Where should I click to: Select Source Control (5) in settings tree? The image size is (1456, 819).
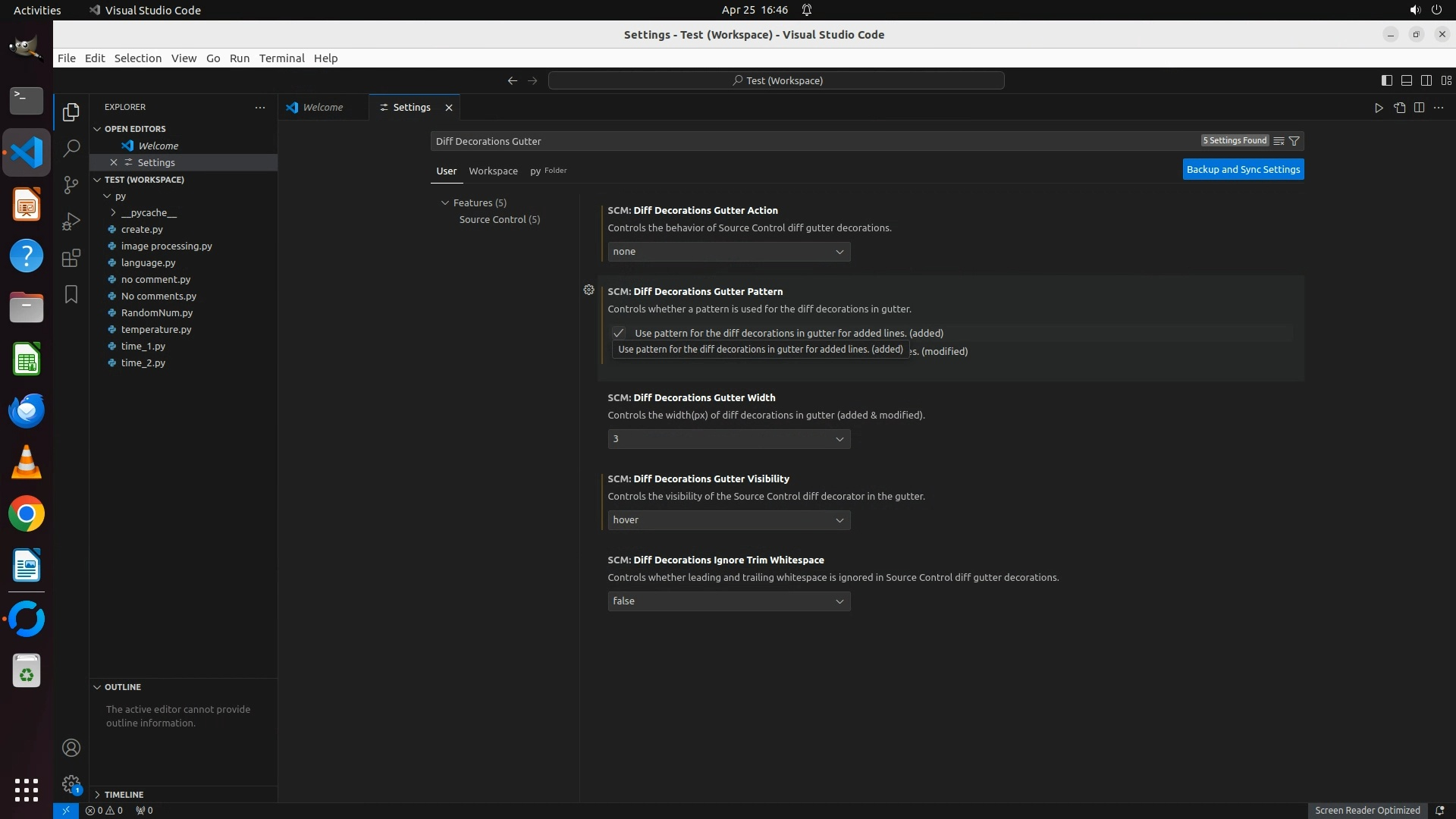499,220
